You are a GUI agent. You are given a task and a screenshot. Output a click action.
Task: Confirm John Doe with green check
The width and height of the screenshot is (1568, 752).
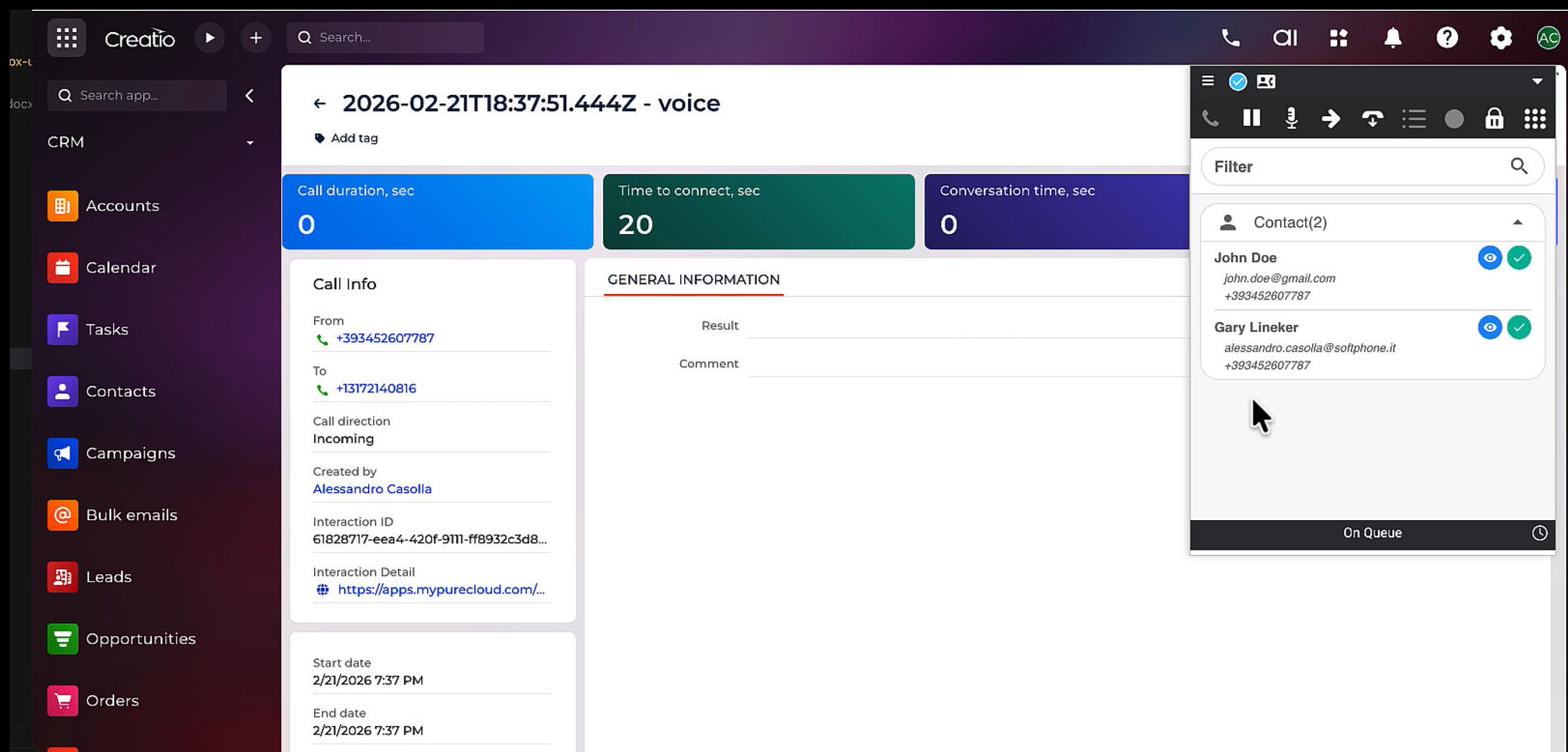point(1520,258)
